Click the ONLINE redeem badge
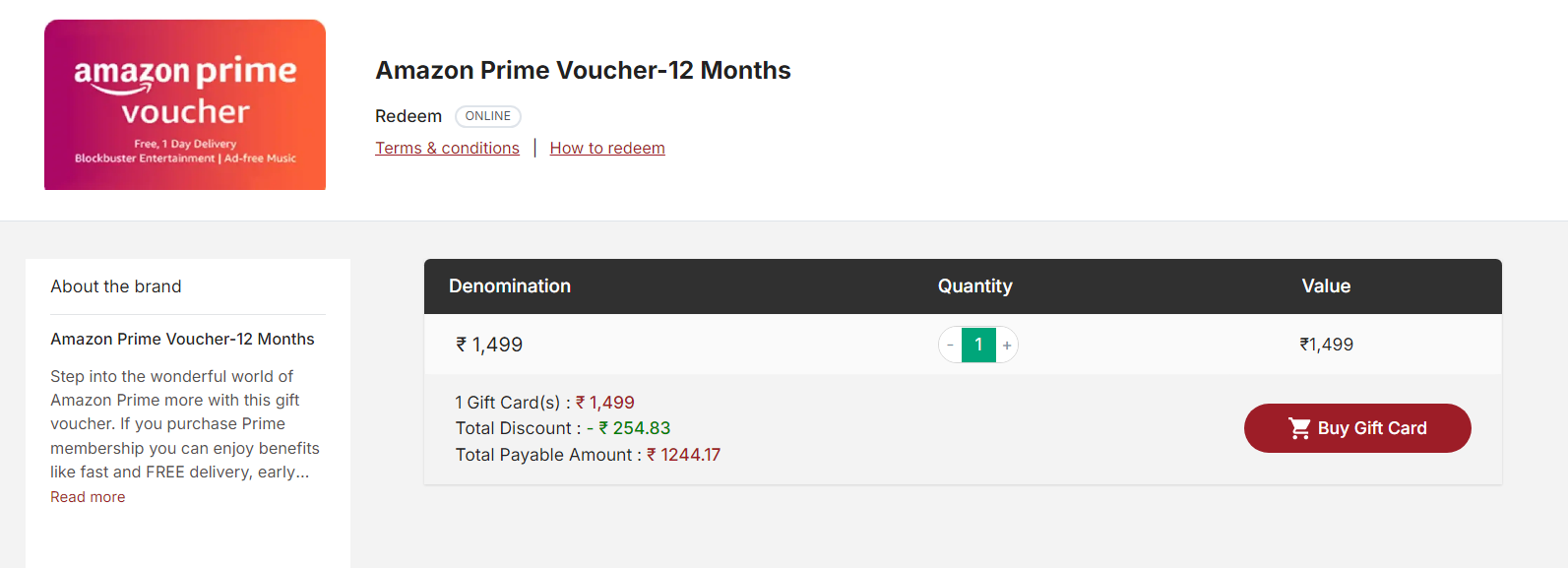 click(487, 116)
